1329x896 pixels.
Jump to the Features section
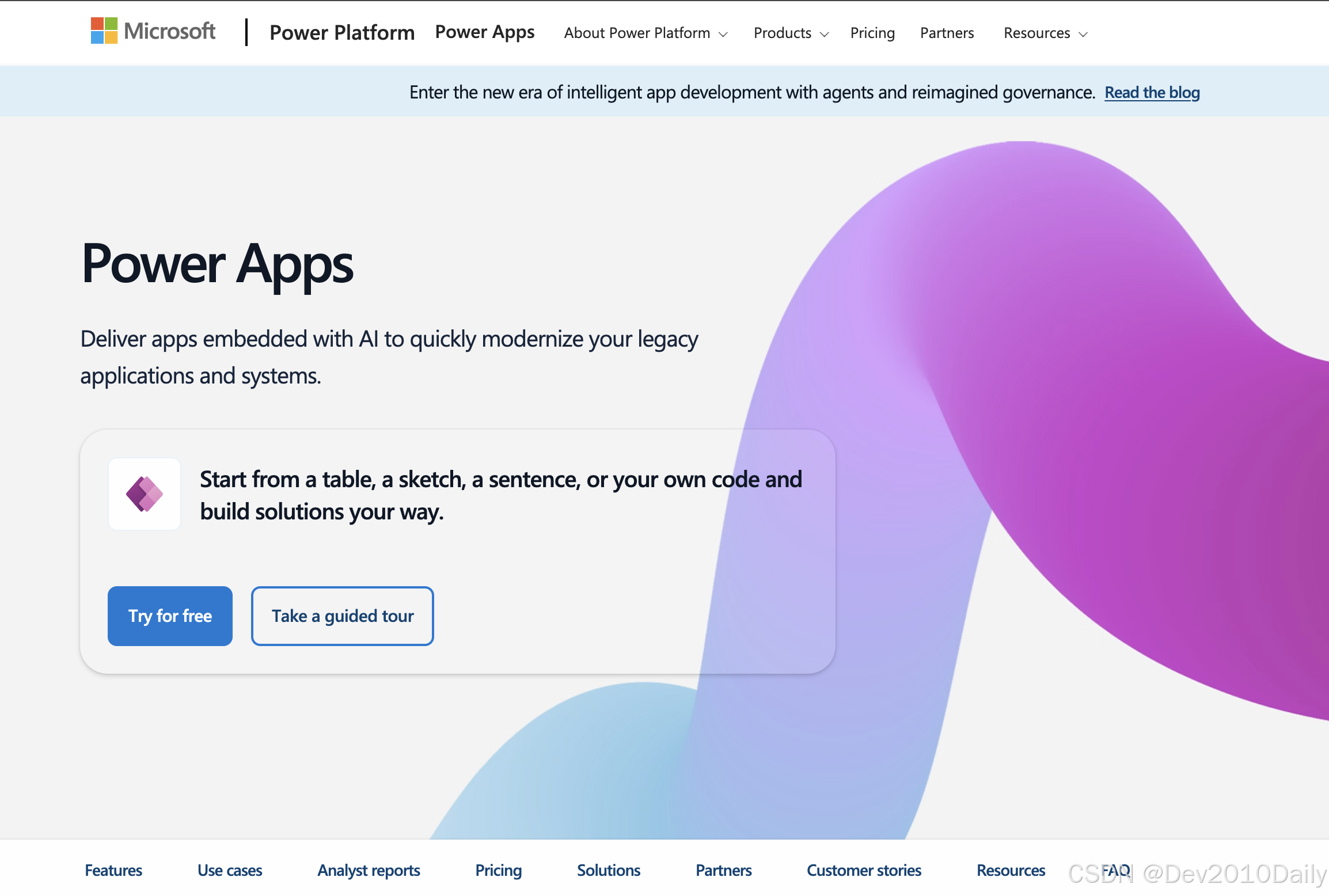[x=113, y=870]
